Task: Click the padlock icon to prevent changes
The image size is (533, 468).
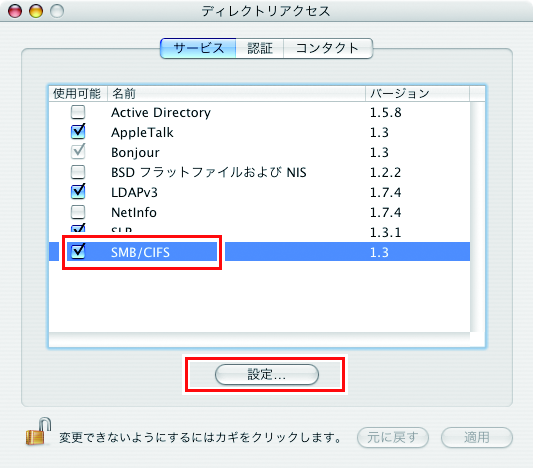Action: 38,432
